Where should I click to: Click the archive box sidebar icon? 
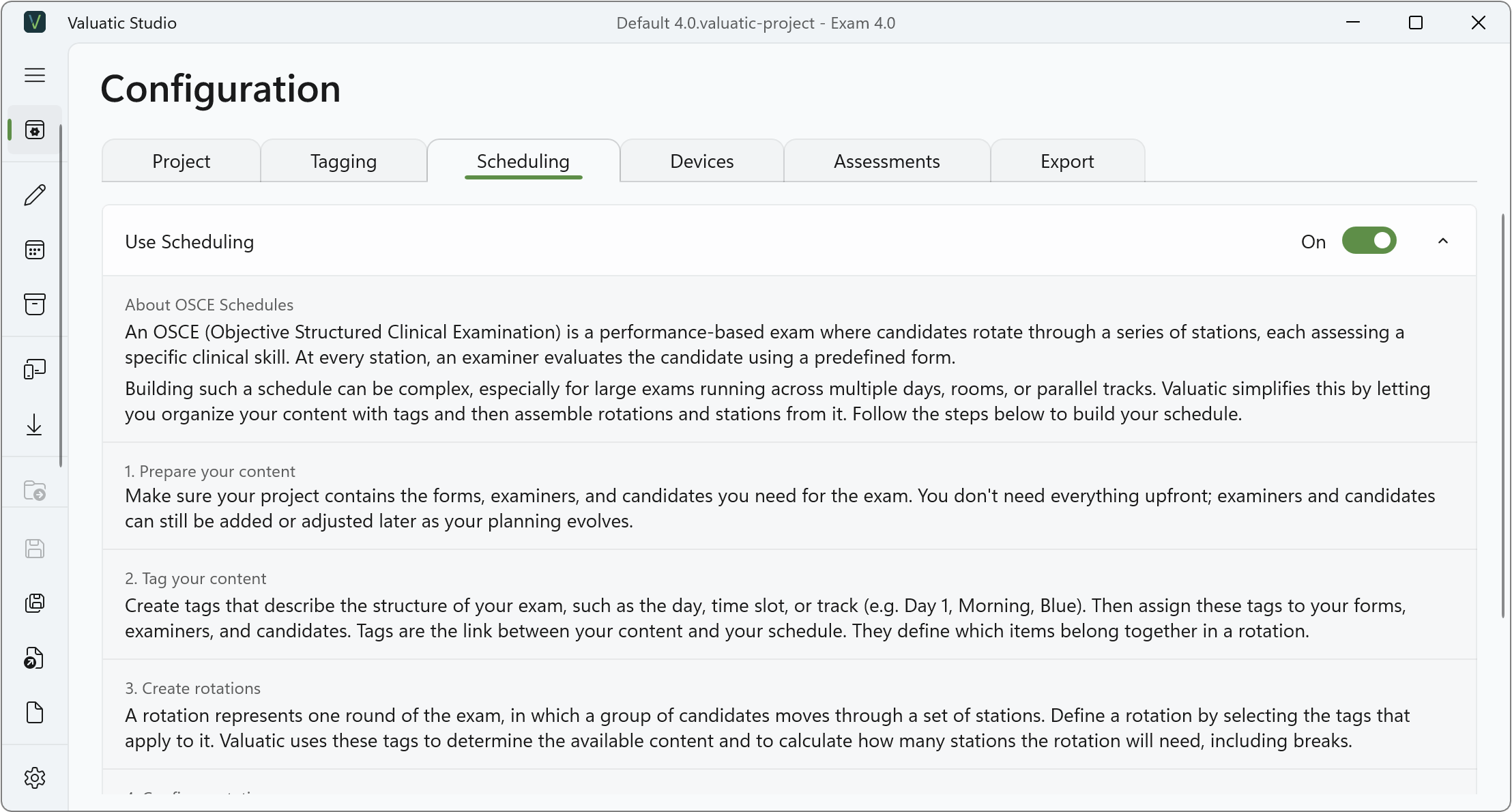[35, 304]
